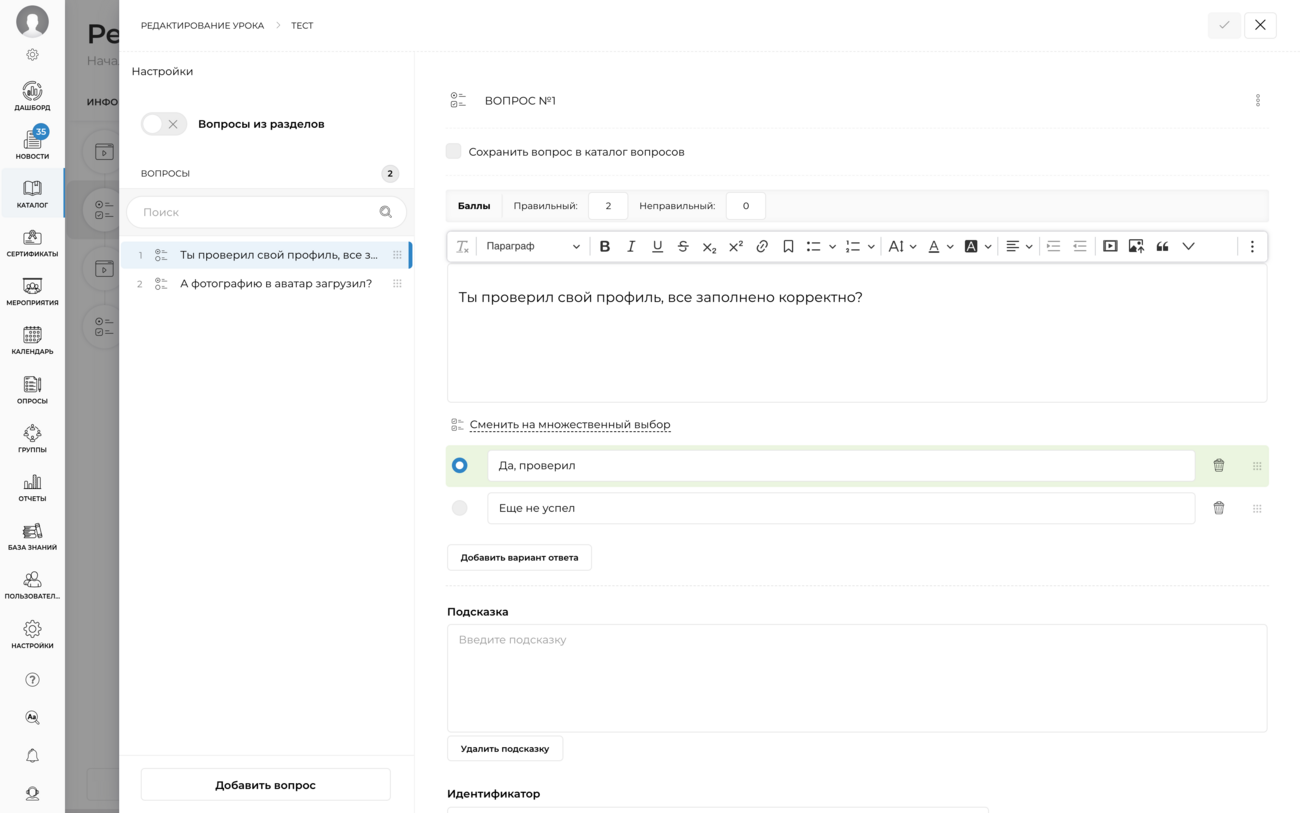Open the Календарь sidebar section

click(32, 340)
